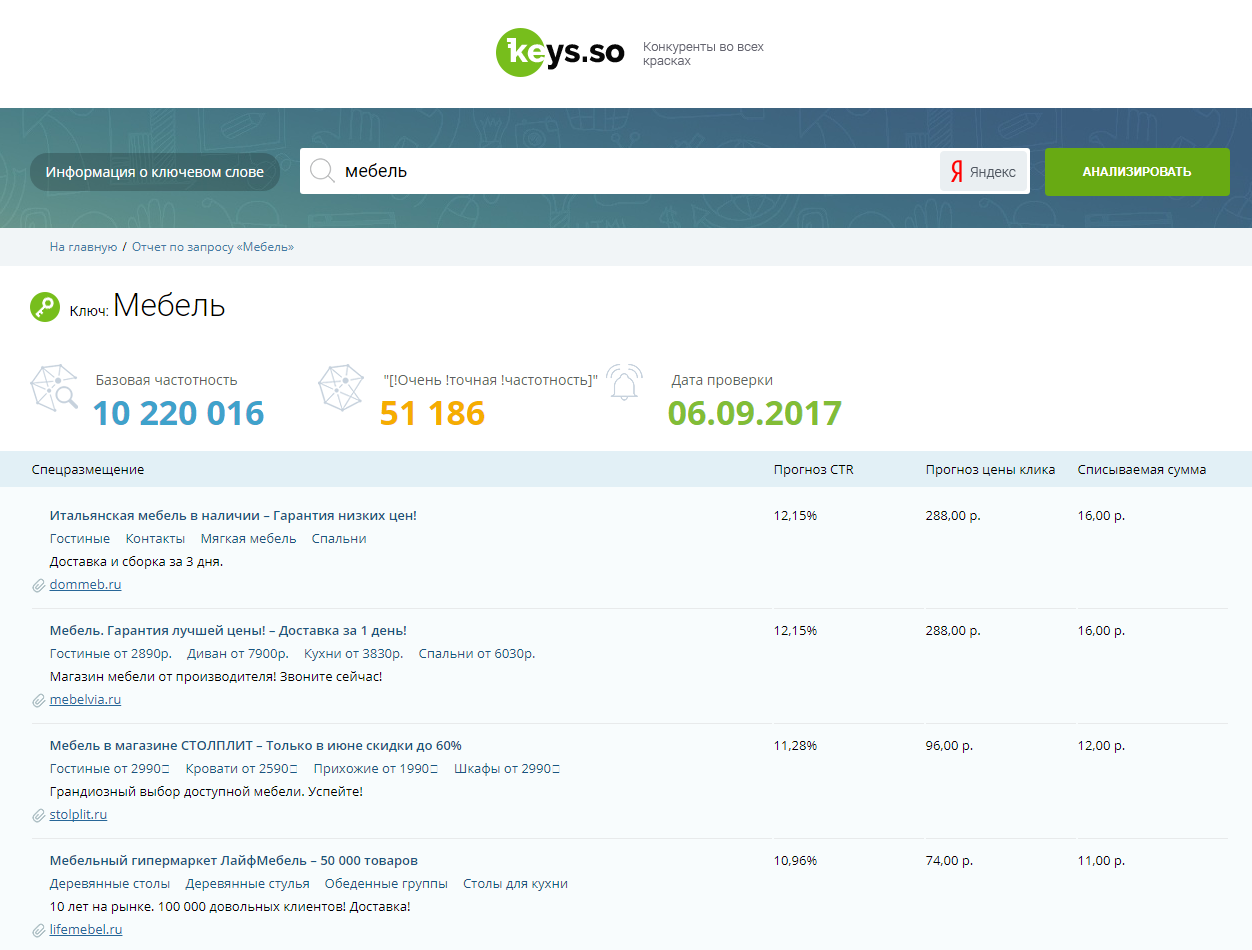The width and height of the screenshot is (1252, 950).
Task: Click the paperclip icon next to dommeb.ru
Action: click(x=39, y=585)
